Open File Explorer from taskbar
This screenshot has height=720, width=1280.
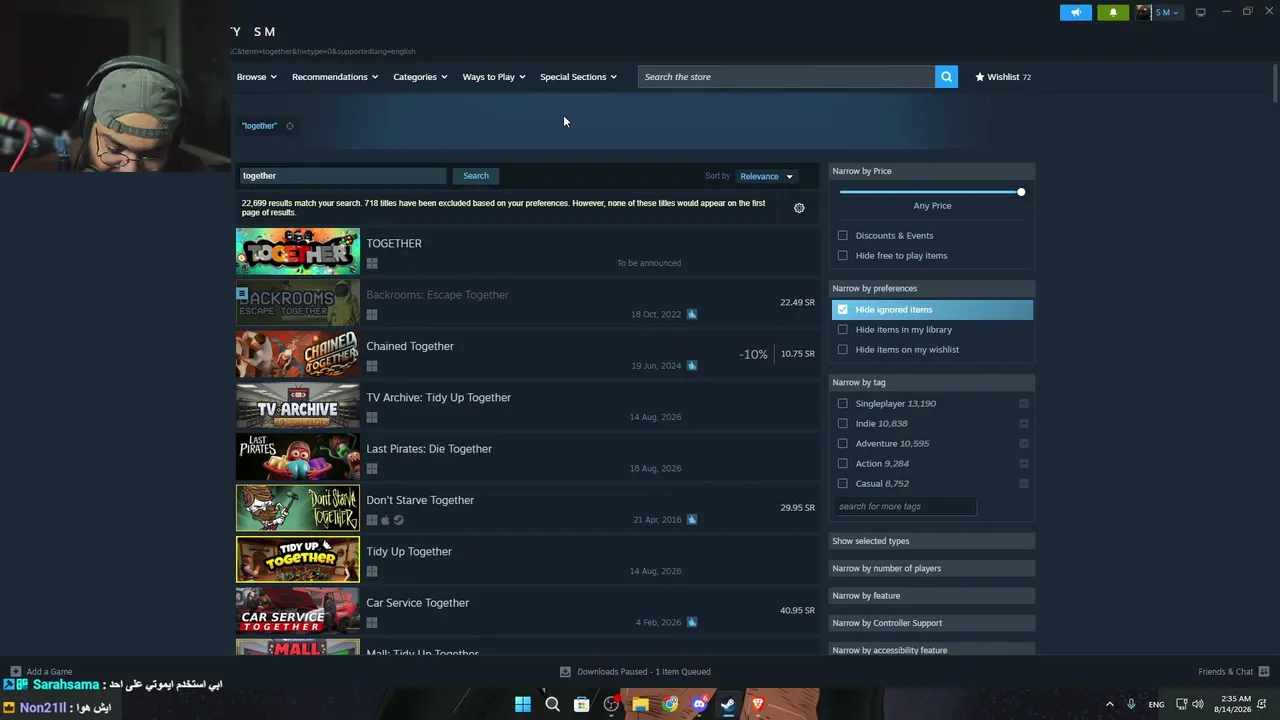point(640,704)
